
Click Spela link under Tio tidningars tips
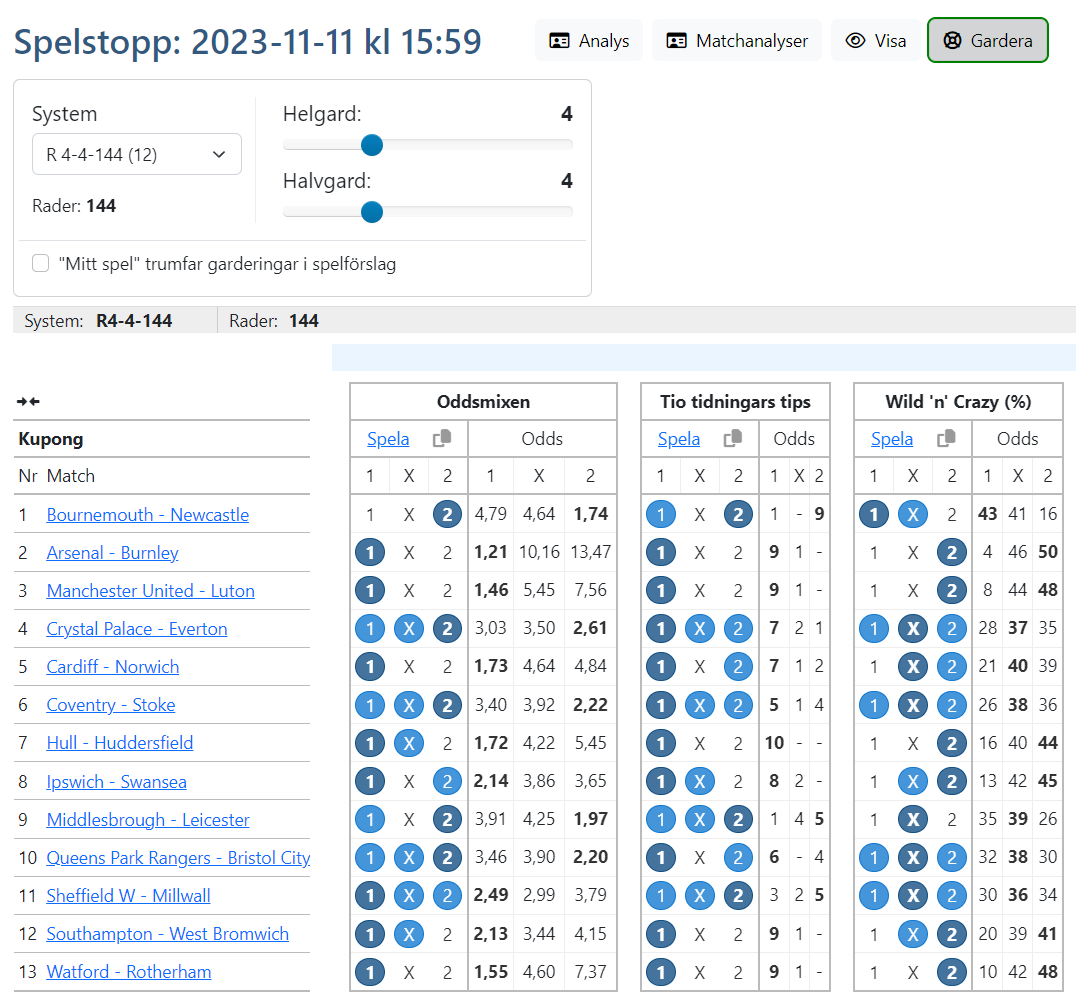pos(679,439)
